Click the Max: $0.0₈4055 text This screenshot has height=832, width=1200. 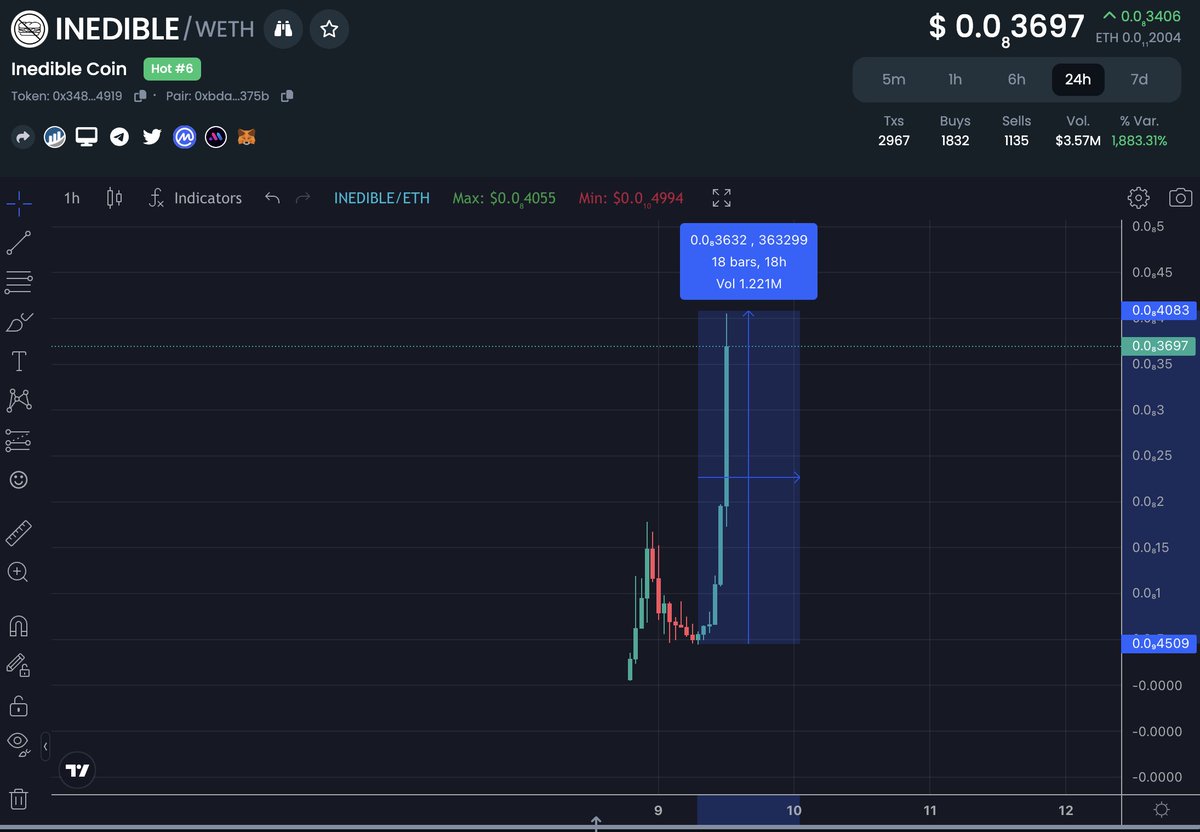tap(504, 198)
